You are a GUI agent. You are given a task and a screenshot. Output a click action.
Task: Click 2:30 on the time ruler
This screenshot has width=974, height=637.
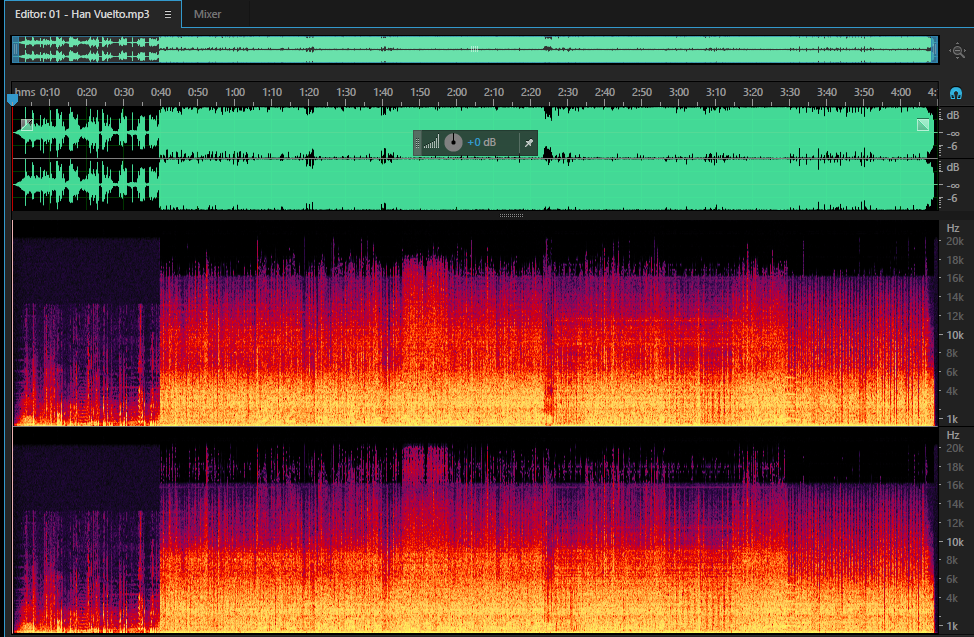pos(568,92)
